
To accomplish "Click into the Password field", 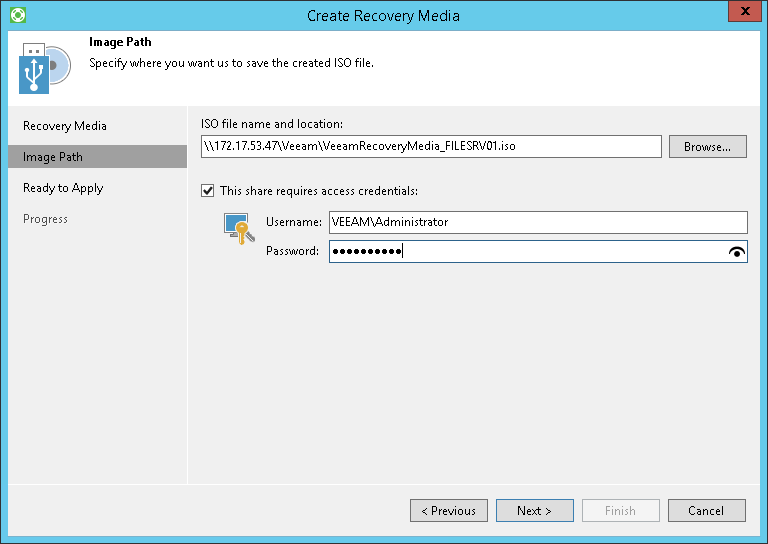I will point(526,252).
